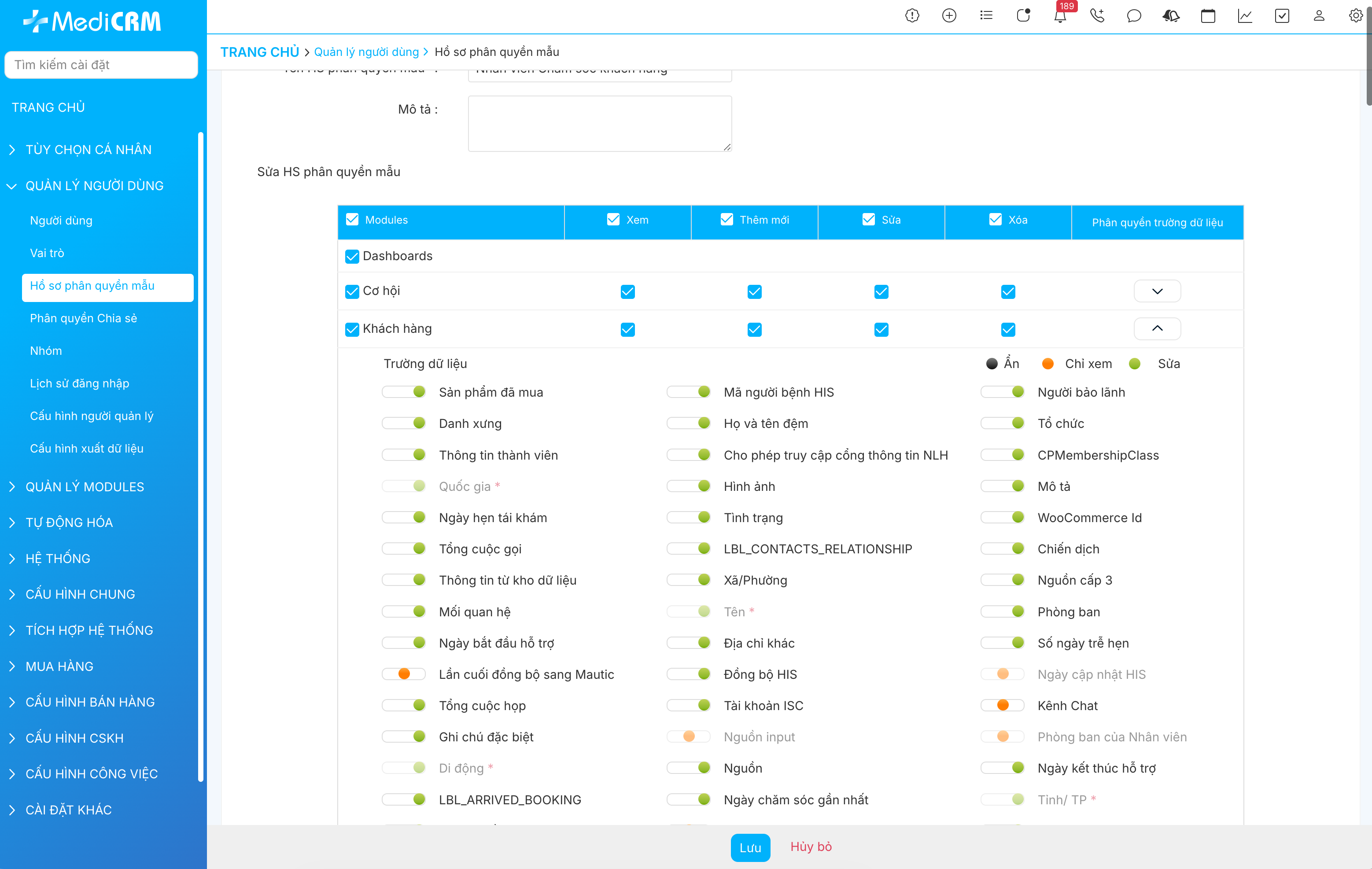Toggle Lần cuối đồng bộ sang Mautic slider
The height and width of the screenshot is (869, 1372).
coord(404,674)
